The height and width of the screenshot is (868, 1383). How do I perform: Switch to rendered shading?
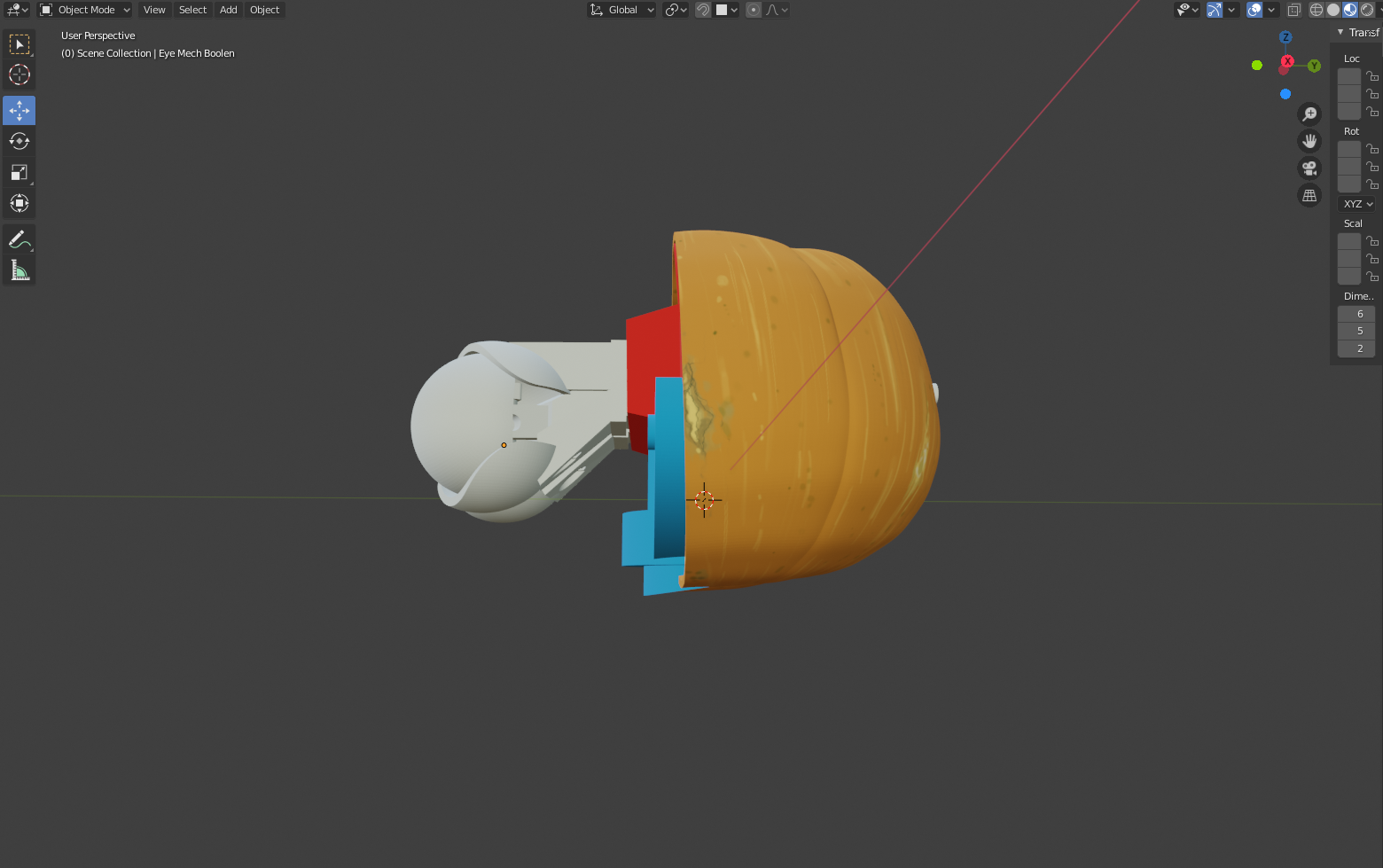(1367, 10)
